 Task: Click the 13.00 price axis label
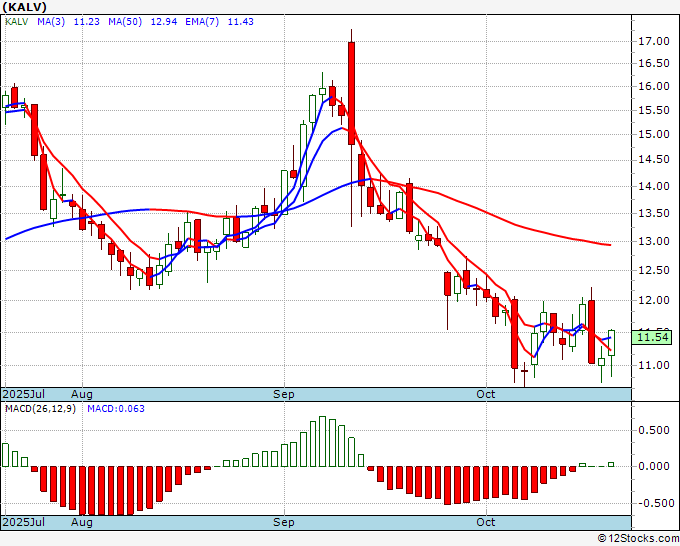pos(654,242)
